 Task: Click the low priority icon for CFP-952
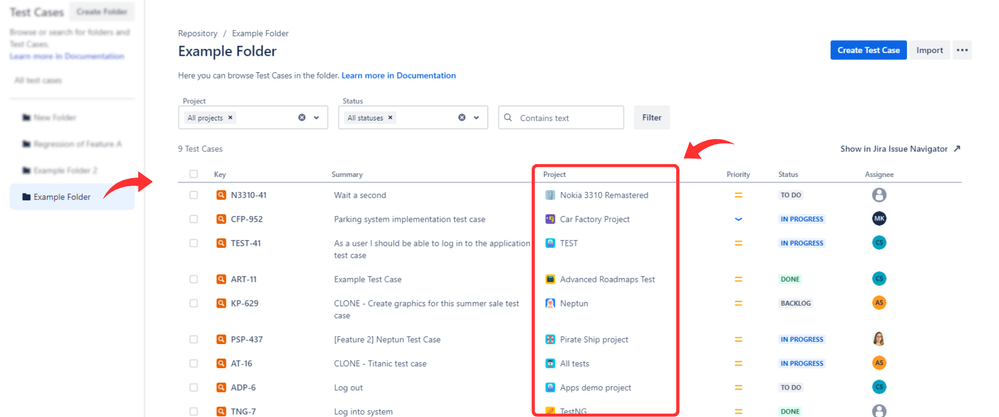pos(738,219)
